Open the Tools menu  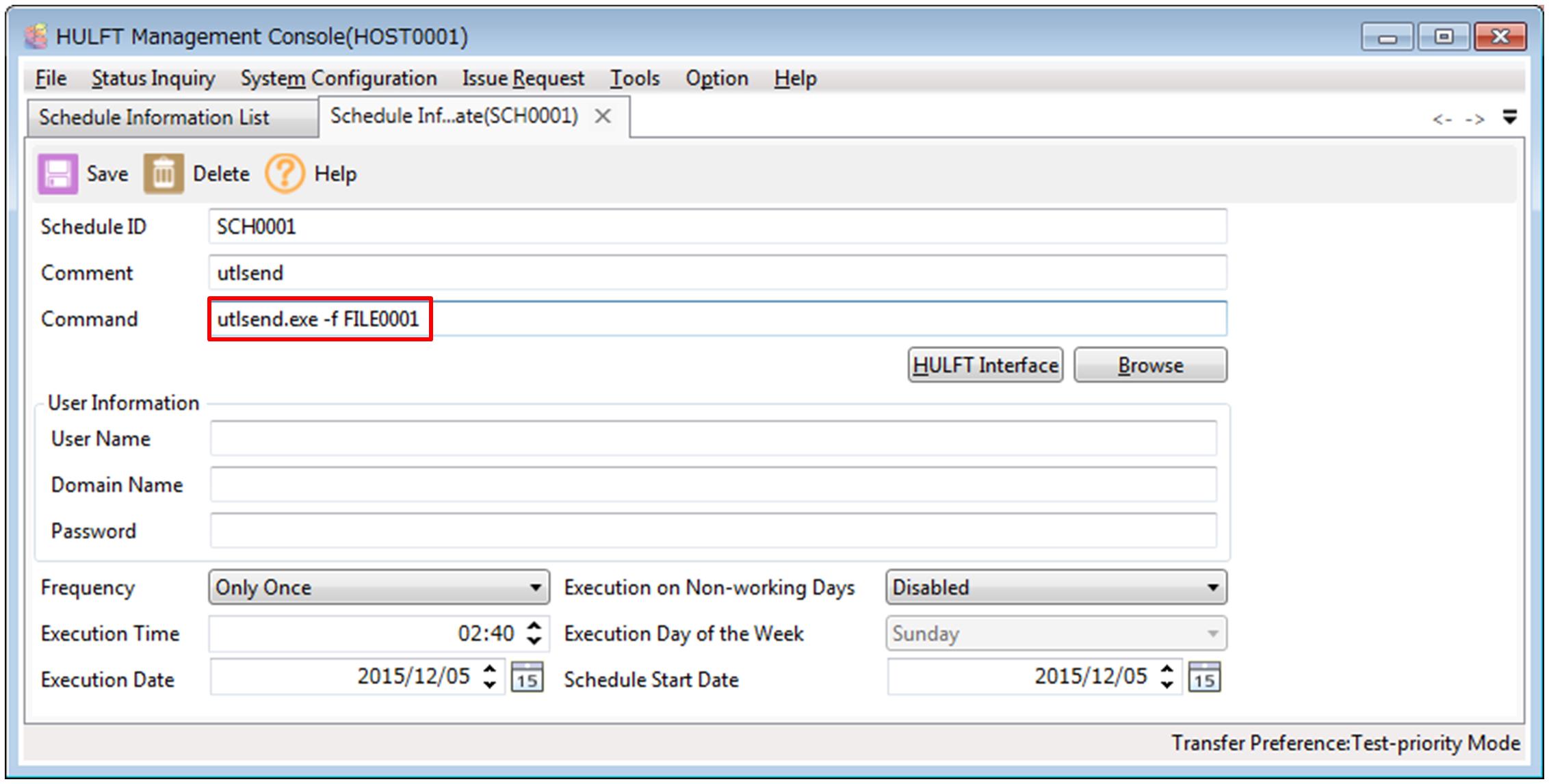(635, 79)
